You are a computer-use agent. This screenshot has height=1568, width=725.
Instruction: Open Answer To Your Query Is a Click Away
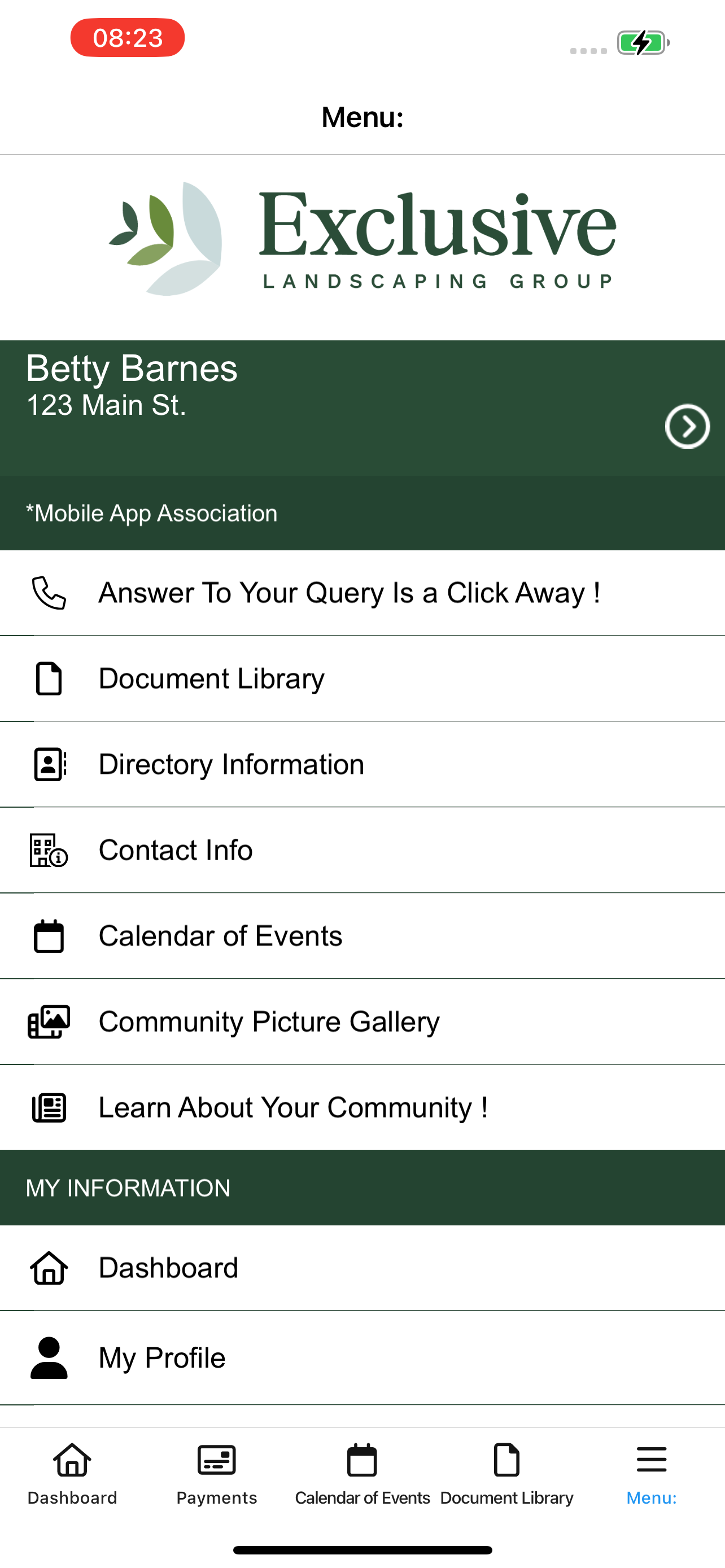click(363, 593)
